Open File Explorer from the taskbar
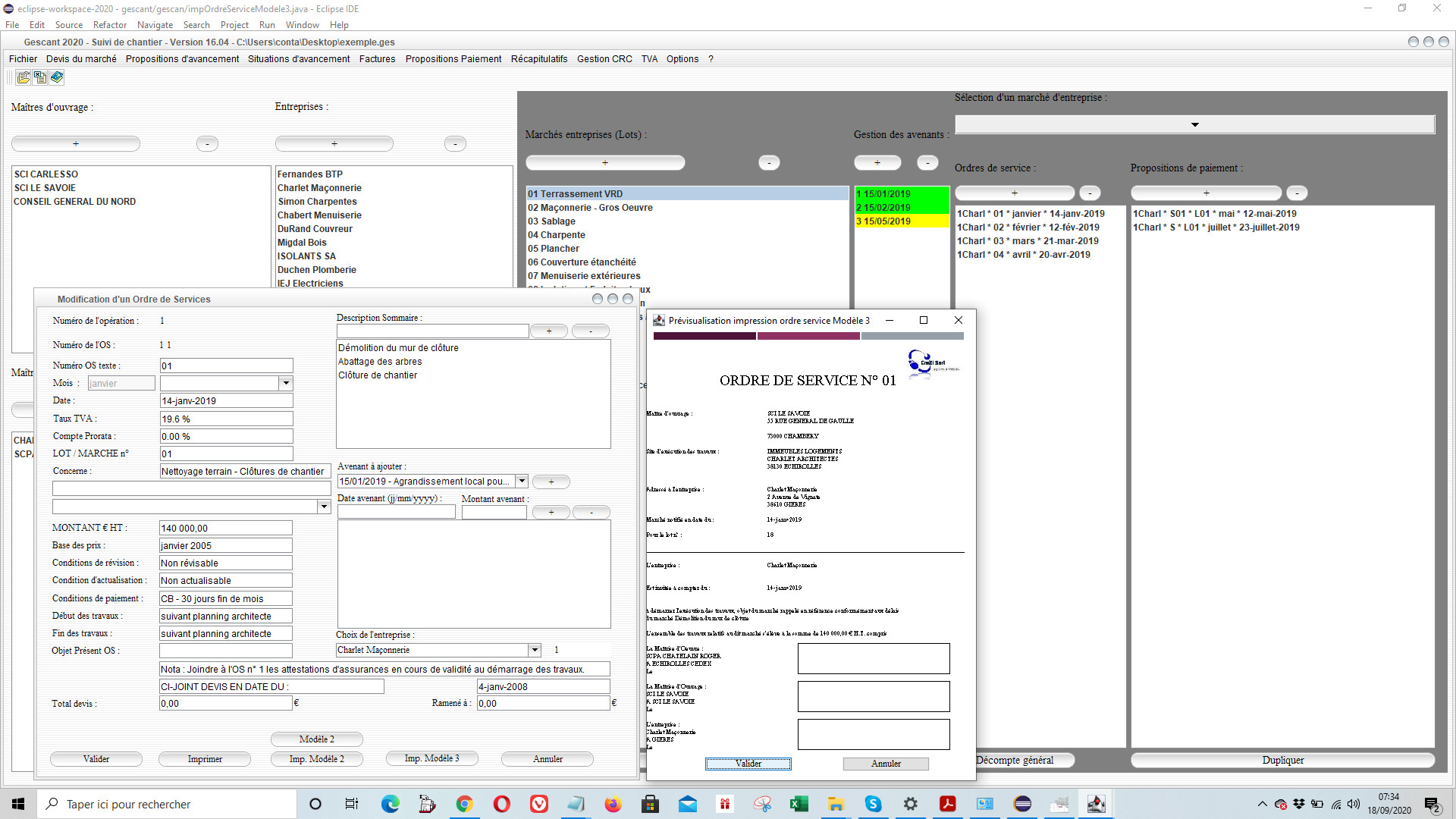Screen dimensions: 1456x819 [836, 804]
